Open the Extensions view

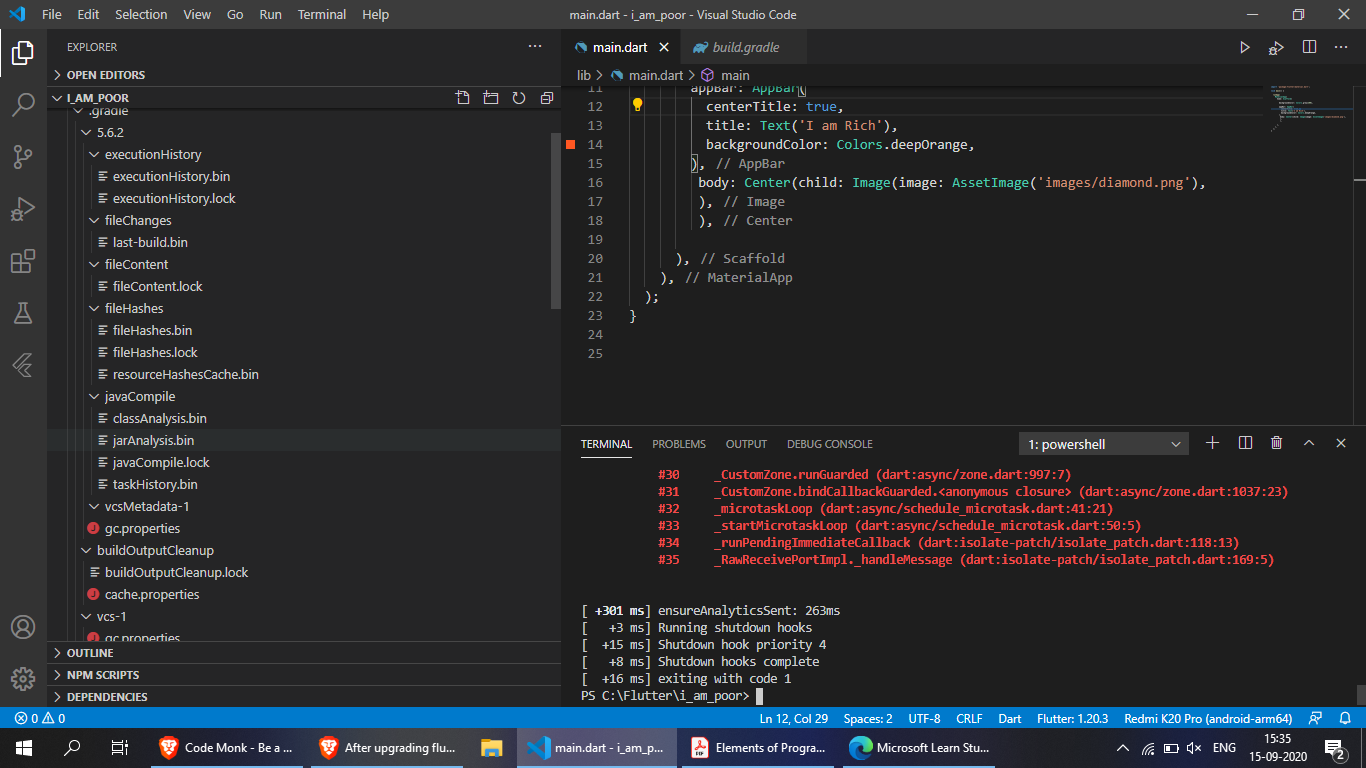pos(23,261)
